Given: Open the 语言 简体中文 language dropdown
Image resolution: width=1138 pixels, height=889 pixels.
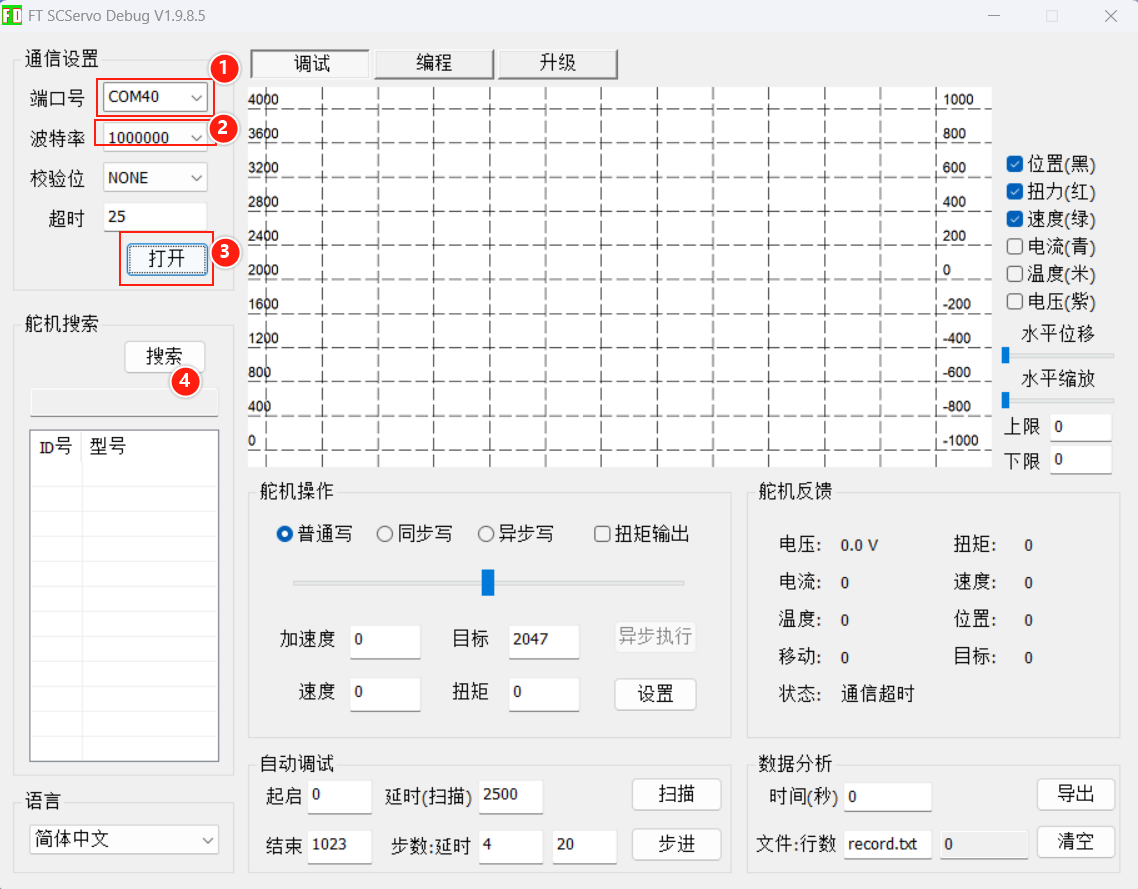Looking at the screenshot, I should (124, 840).
